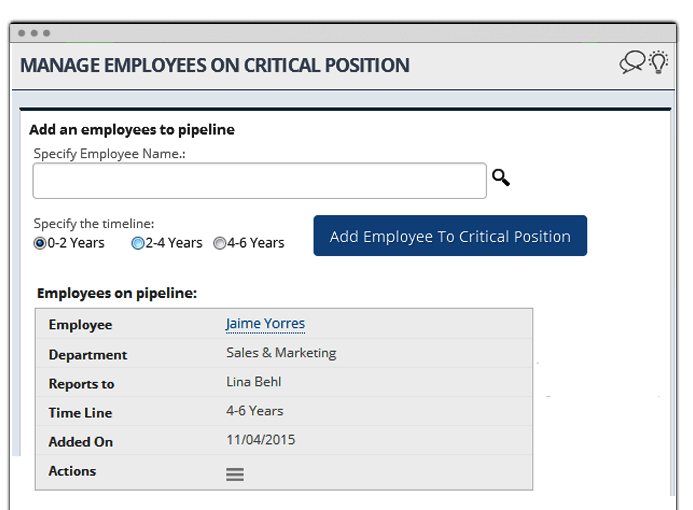
Task: Click the Employees on pipeline heading
Action: 117,293
